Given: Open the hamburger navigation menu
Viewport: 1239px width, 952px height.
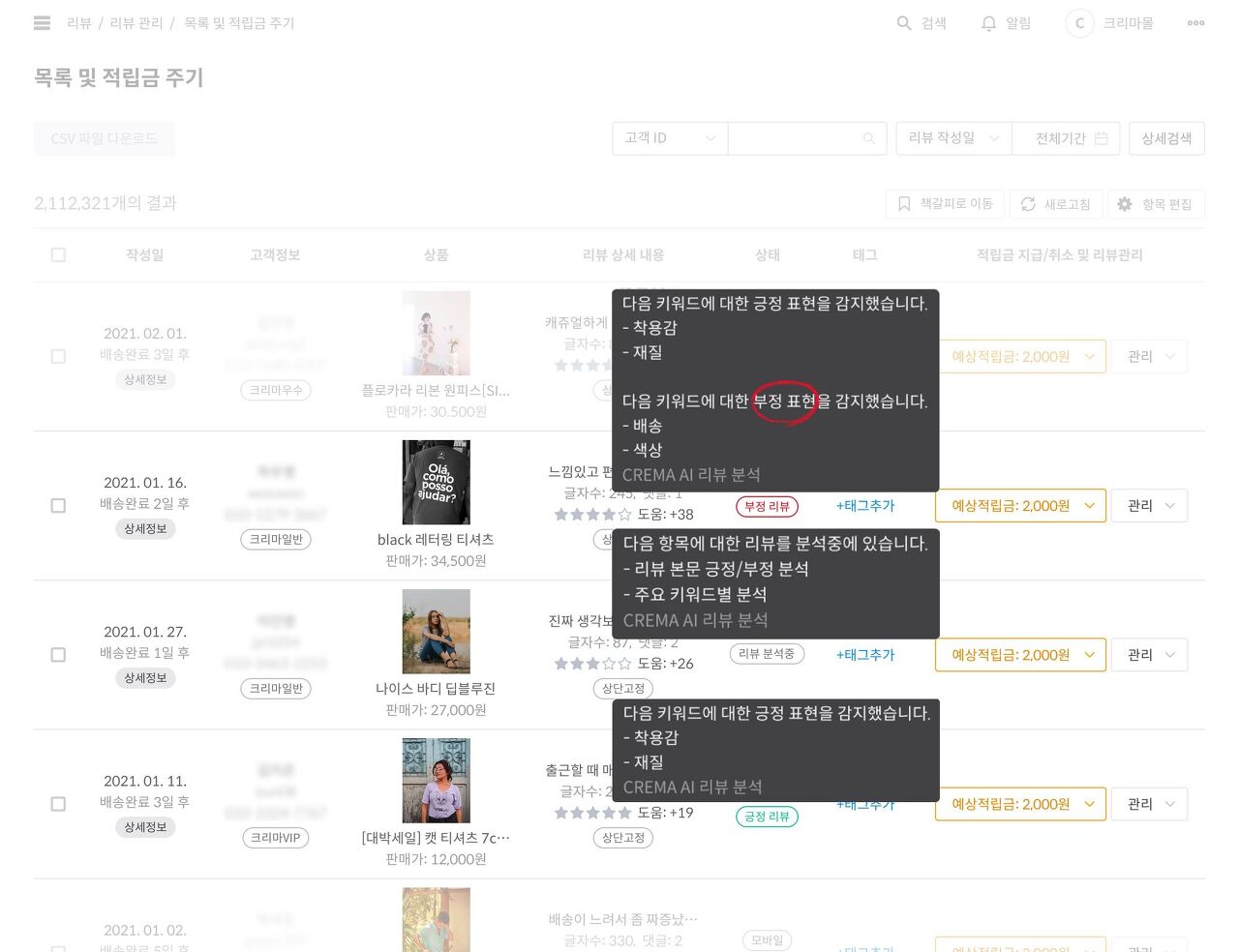Looking at the screenshot, I should click(41, 23).
